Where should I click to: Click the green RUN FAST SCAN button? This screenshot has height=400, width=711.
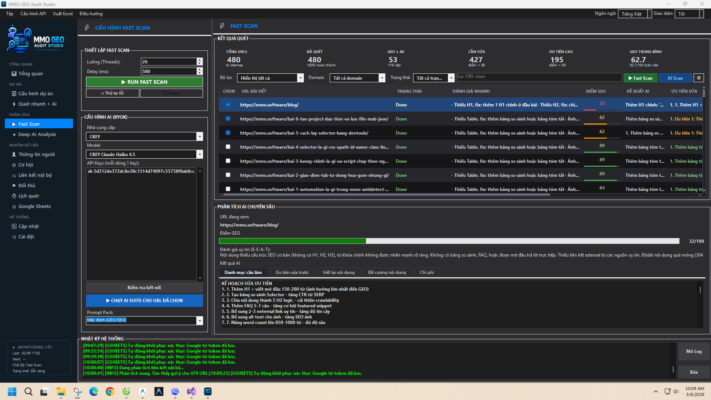144,82
